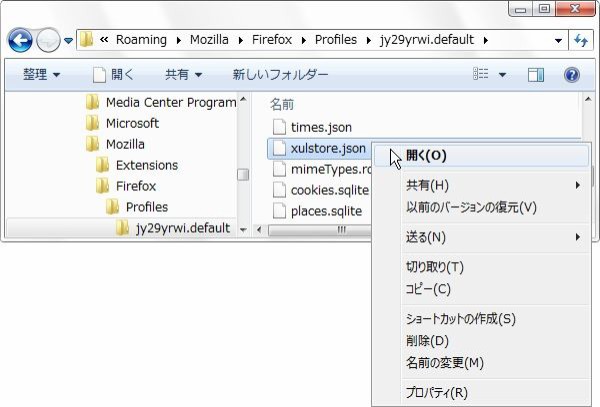Click the Microsoft folder icon in tree

click(x=93, y=123)
